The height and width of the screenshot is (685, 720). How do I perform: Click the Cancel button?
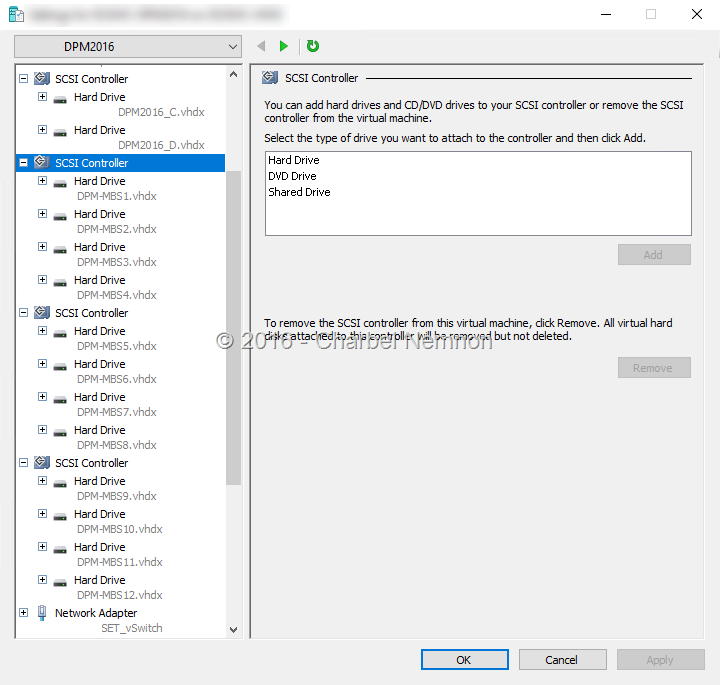point(562,660)
